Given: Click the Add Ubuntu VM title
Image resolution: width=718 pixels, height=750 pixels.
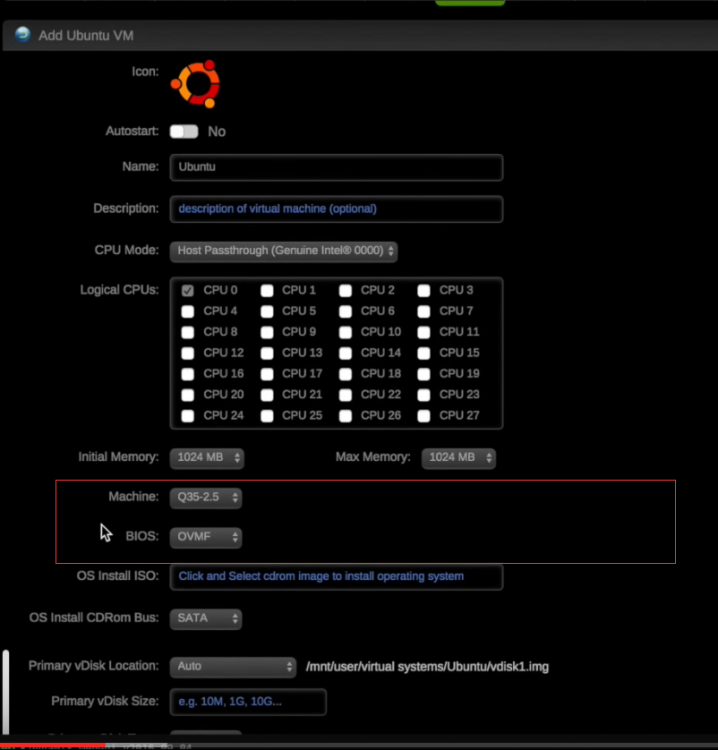Looking at the screenshot, I should point(86,35).
